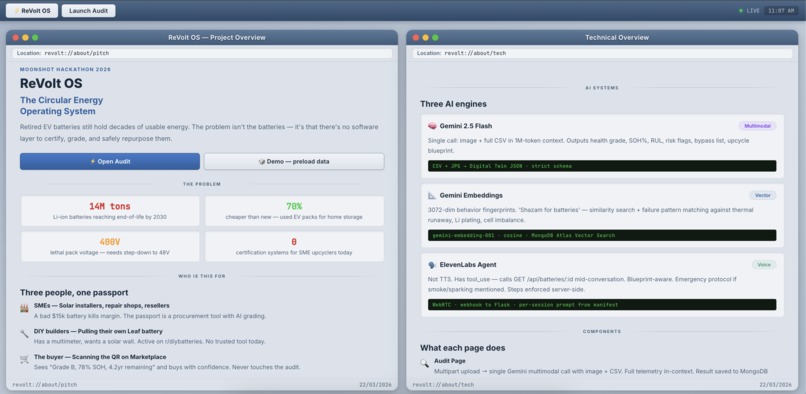Click The Circular Energy Operating System subtitle
Viewport: 806px width, 394px height.
62,105
